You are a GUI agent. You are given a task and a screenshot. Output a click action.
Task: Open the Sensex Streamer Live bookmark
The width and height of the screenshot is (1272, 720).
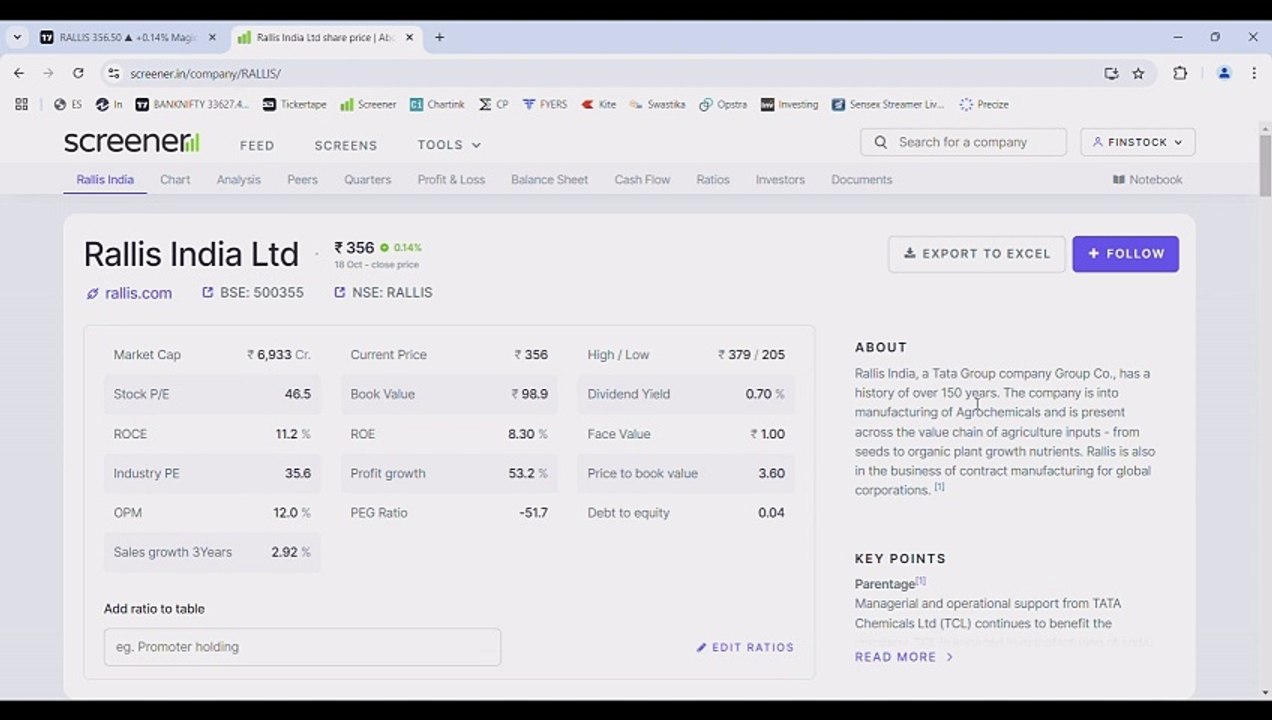[x=888, y=104]
